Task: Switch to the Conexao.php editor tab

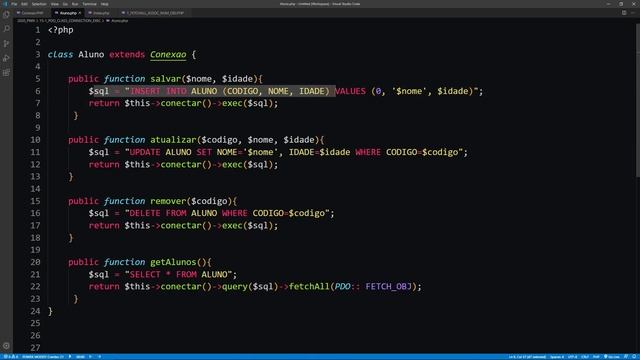Action: (32, 13)
